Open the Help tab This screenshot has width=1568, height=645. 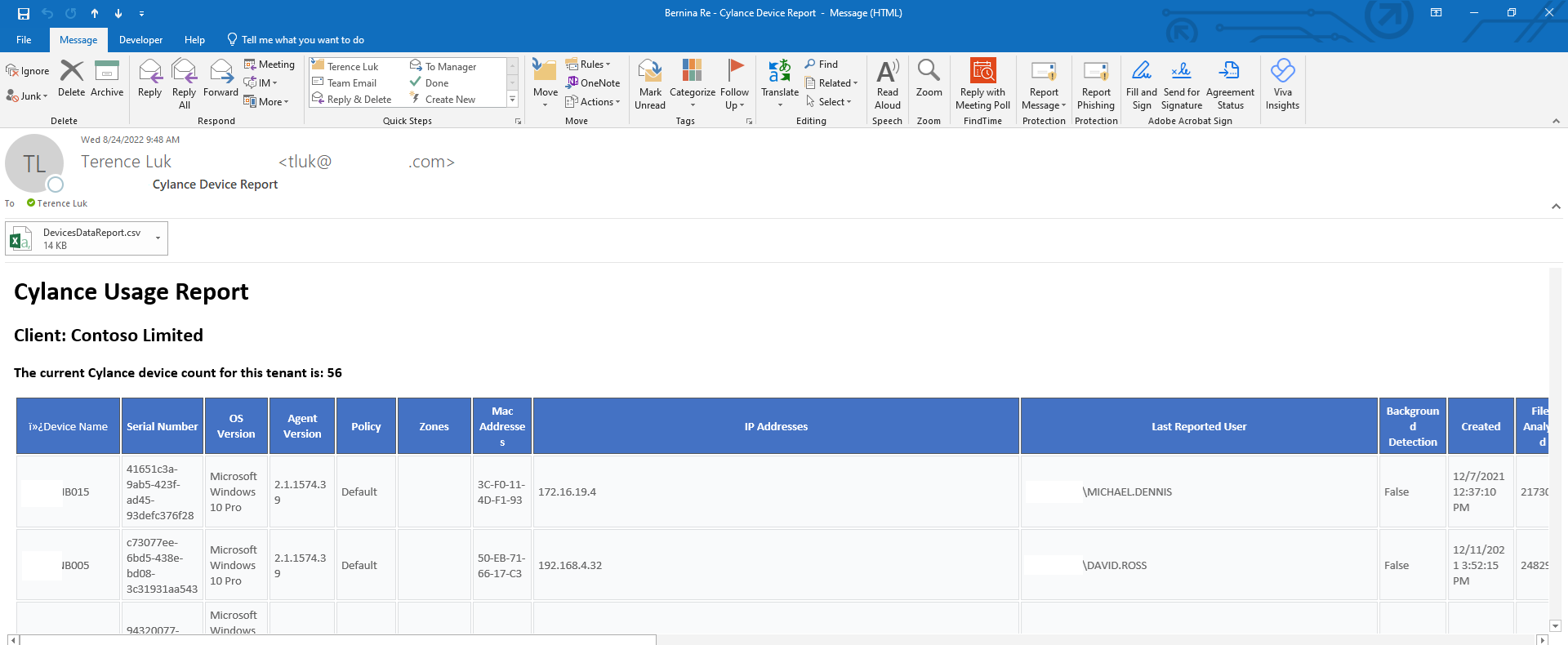point(194,40)
